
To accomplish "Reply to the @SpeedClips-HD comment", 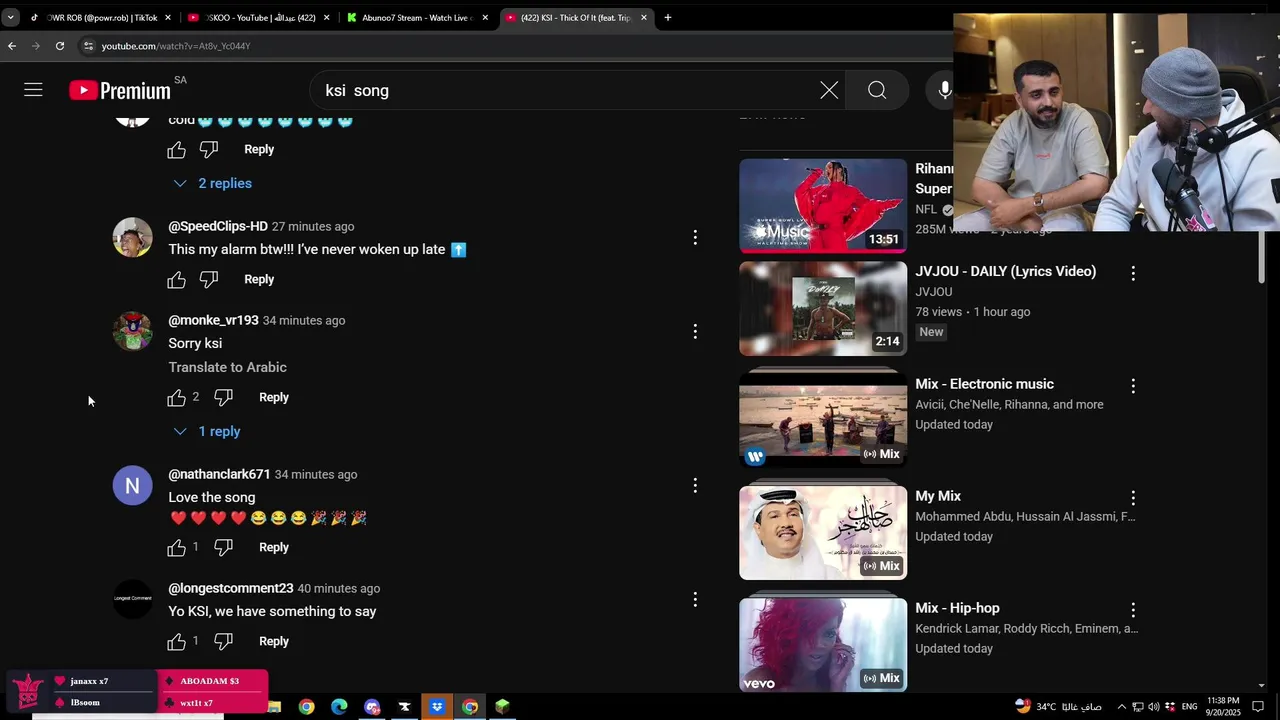I will pos(259,280).
